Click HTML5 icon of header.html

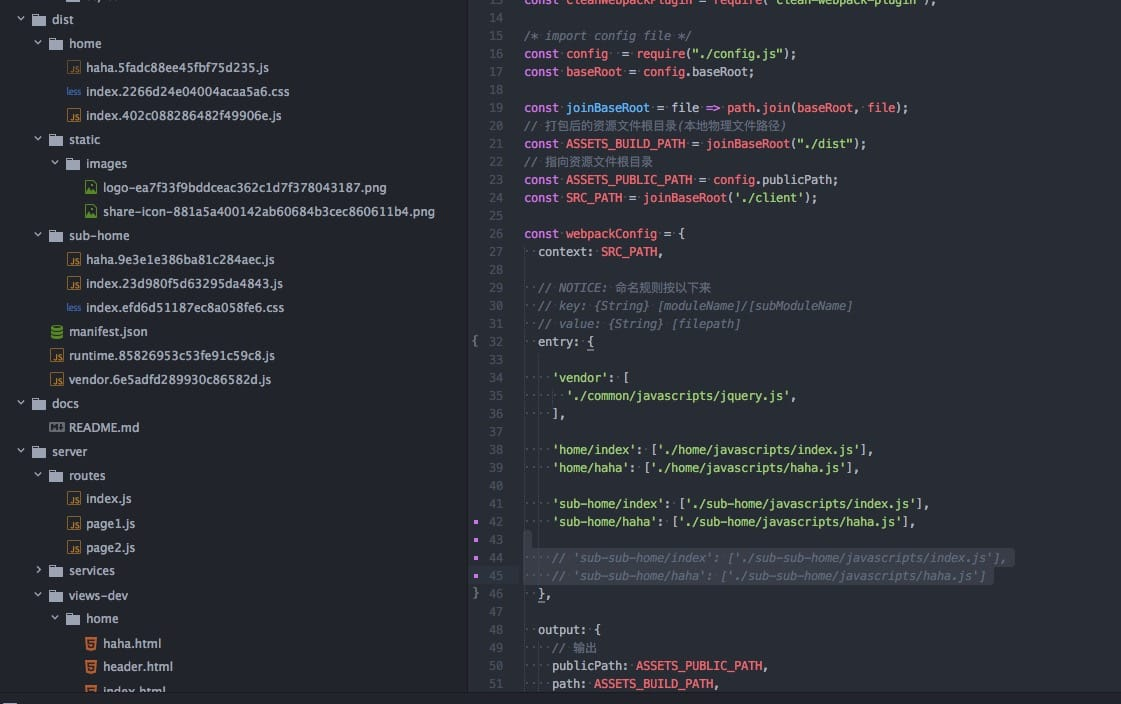91,667
